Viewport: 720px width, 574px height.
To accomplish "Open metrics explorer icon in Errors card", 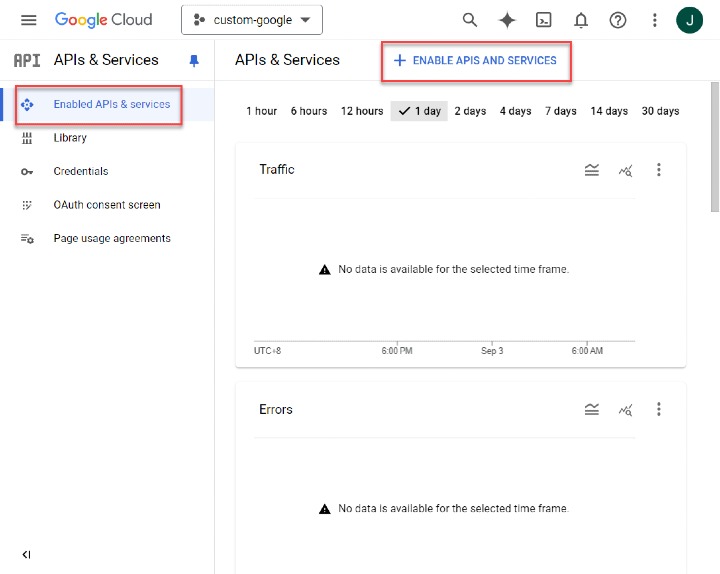I will pyautogui.click(x=626, y=410).
